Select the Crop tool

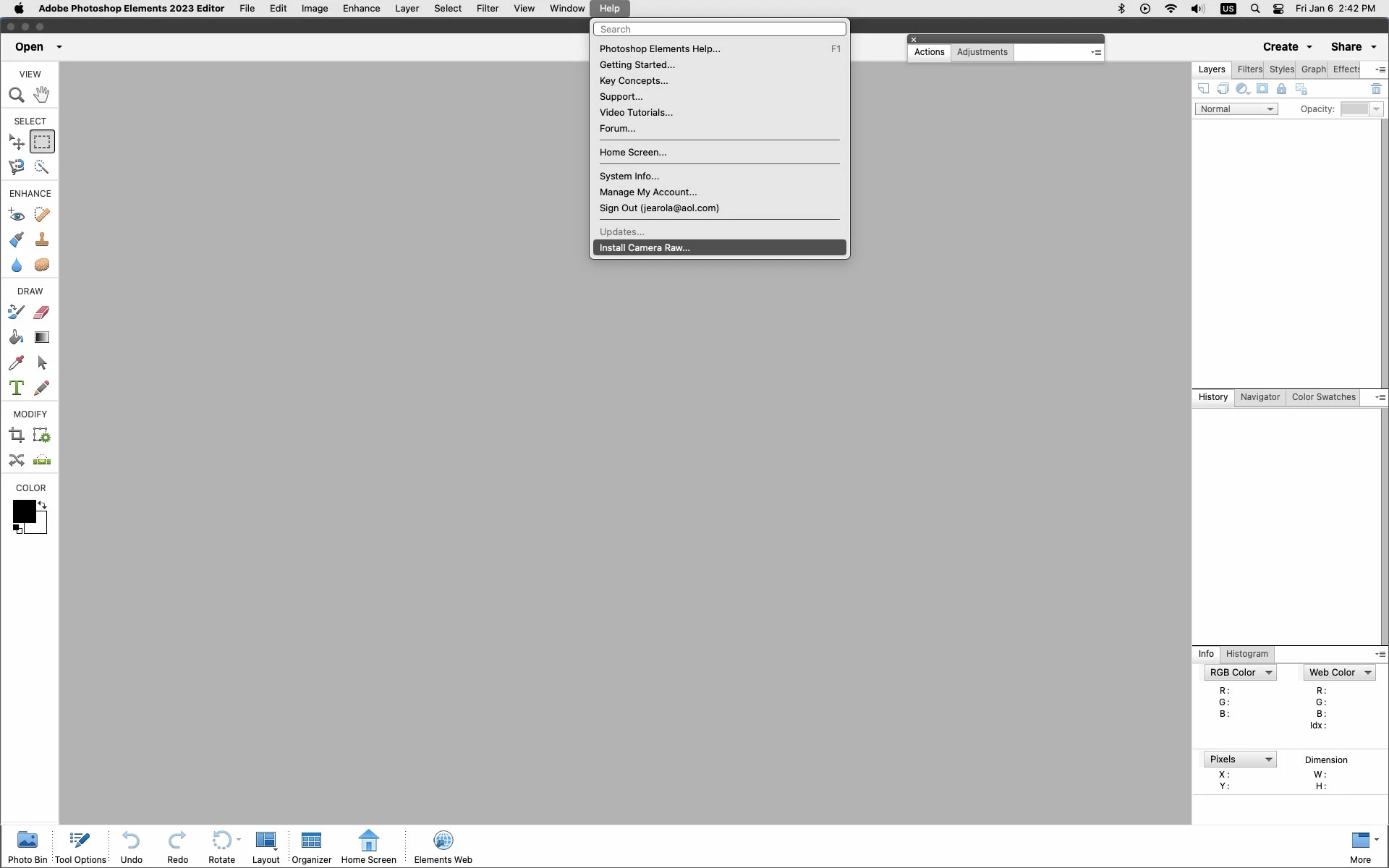tap(16, 435)
